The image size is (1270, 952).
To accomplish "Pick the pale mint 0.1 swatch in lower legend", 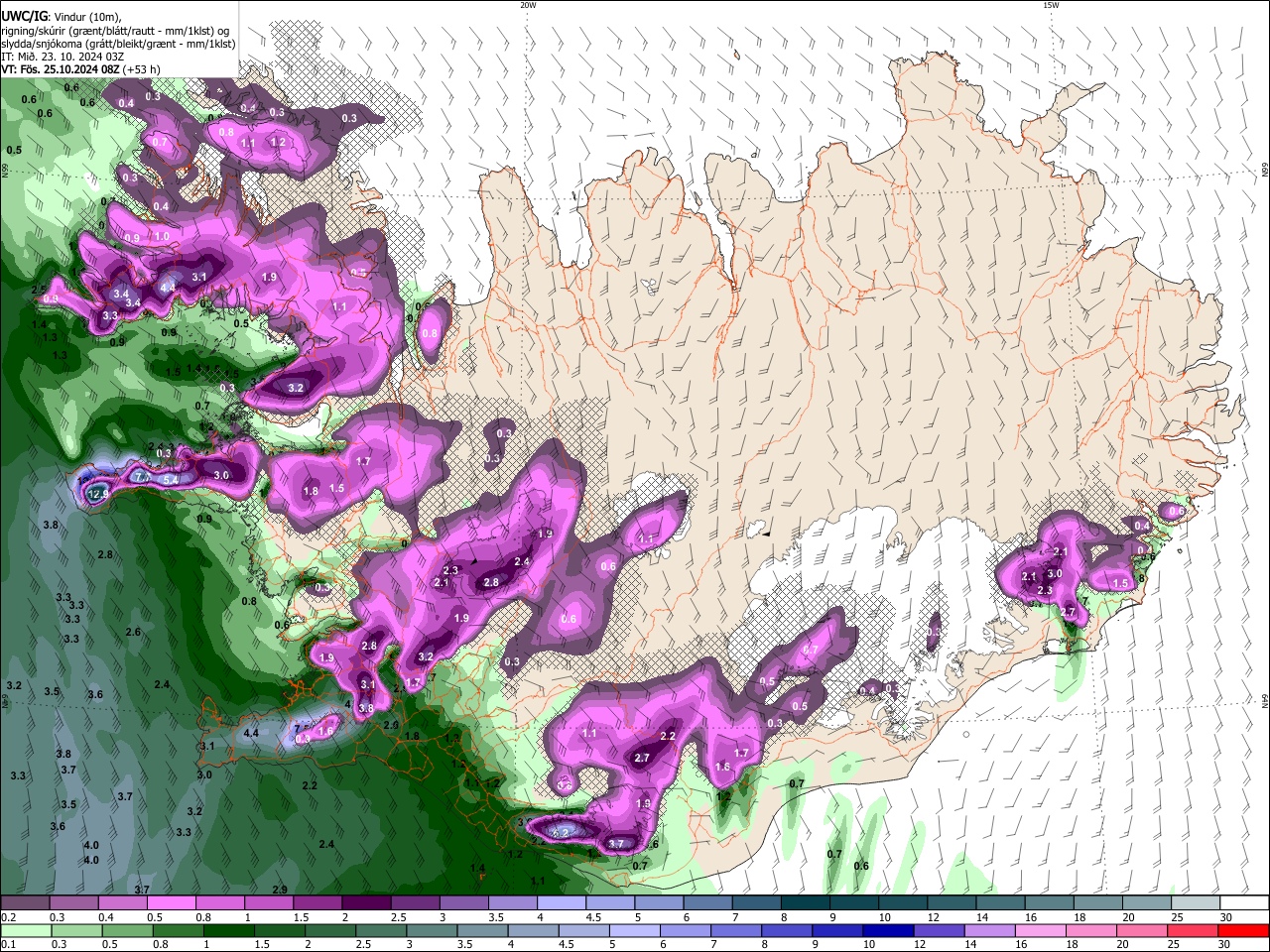I will coord(25,931).
